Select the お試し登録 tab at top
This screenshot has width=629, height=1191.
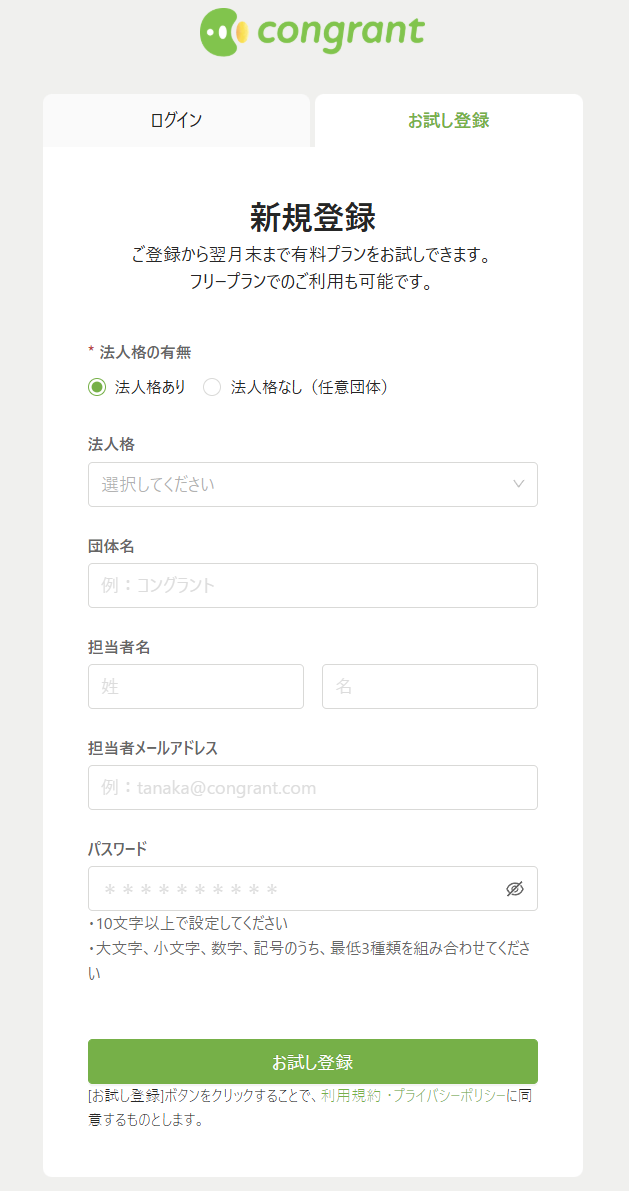pos(448,121)
